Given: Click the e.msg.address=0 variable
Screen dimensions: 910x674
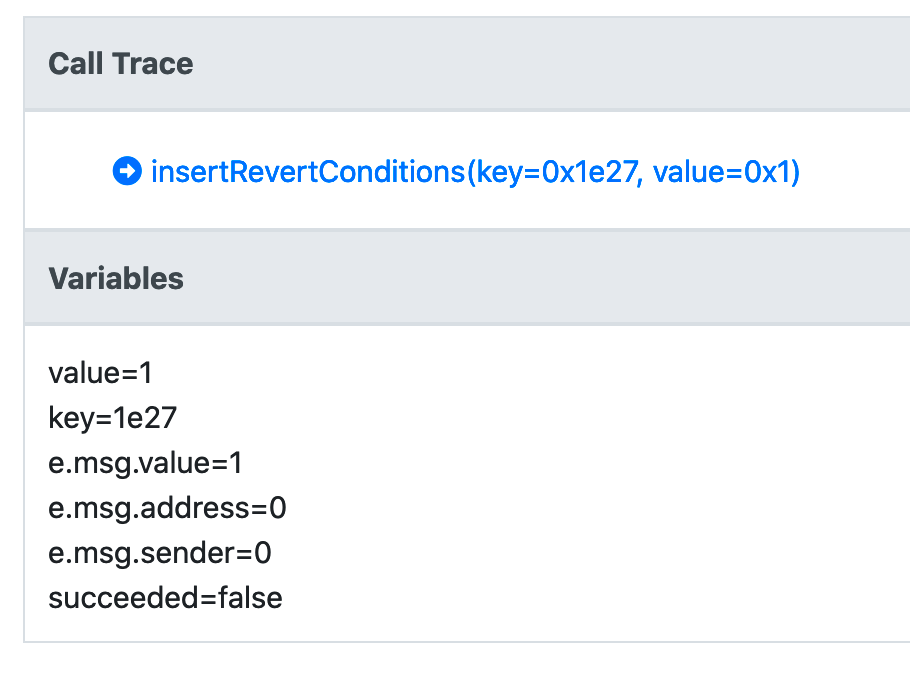Looking at the screenshot, I should pyautogui.click(x=167, y=508).
